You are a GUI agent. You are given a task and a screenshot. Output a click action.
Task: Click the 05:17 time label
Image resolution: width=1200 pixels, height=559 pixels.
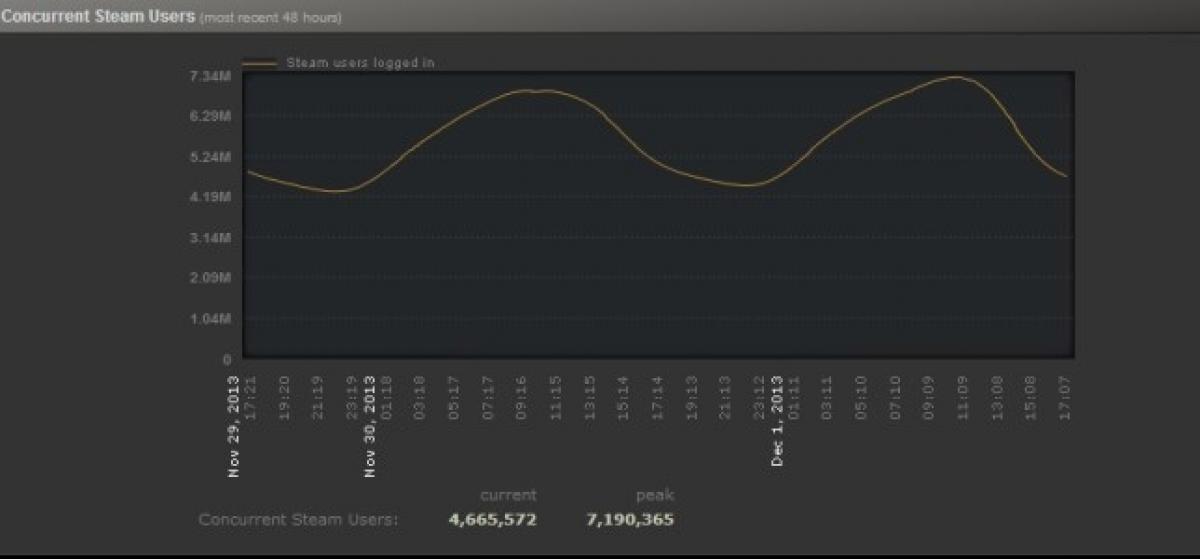[454, 397]
